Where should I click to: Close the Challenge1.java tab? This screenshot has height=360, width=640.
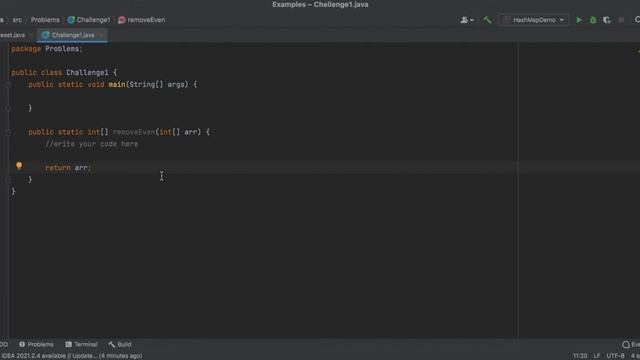click(x=101, y=35)
